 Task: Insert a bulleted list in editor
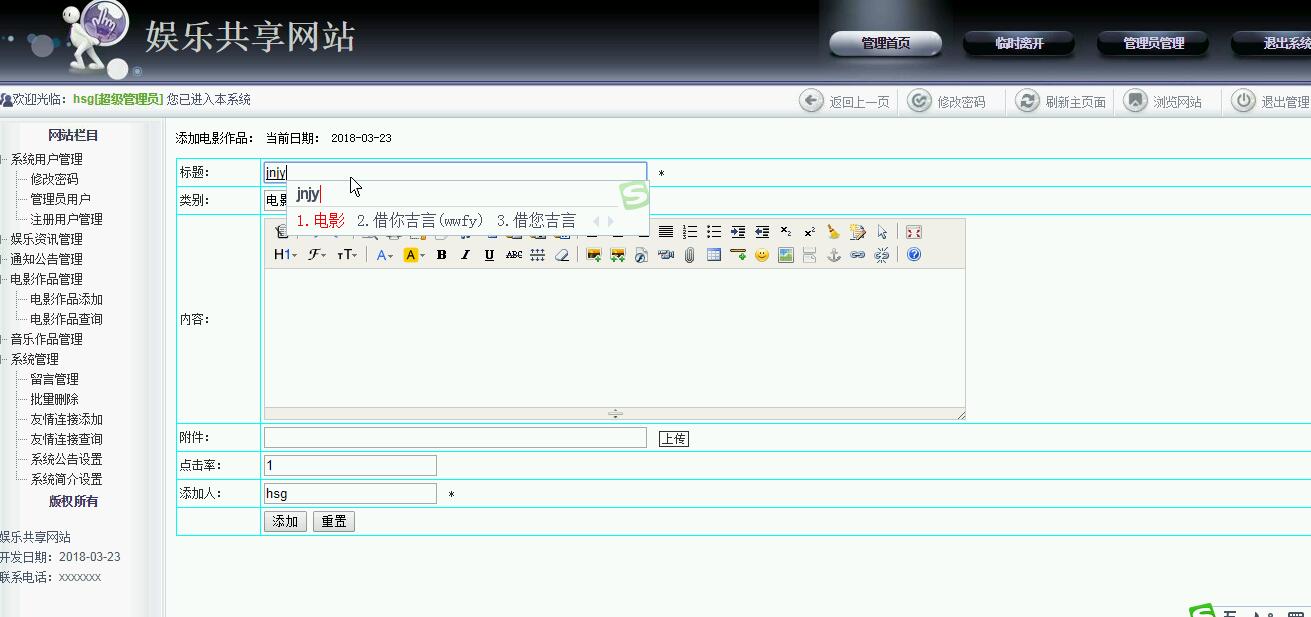click(x=714, y=232)
